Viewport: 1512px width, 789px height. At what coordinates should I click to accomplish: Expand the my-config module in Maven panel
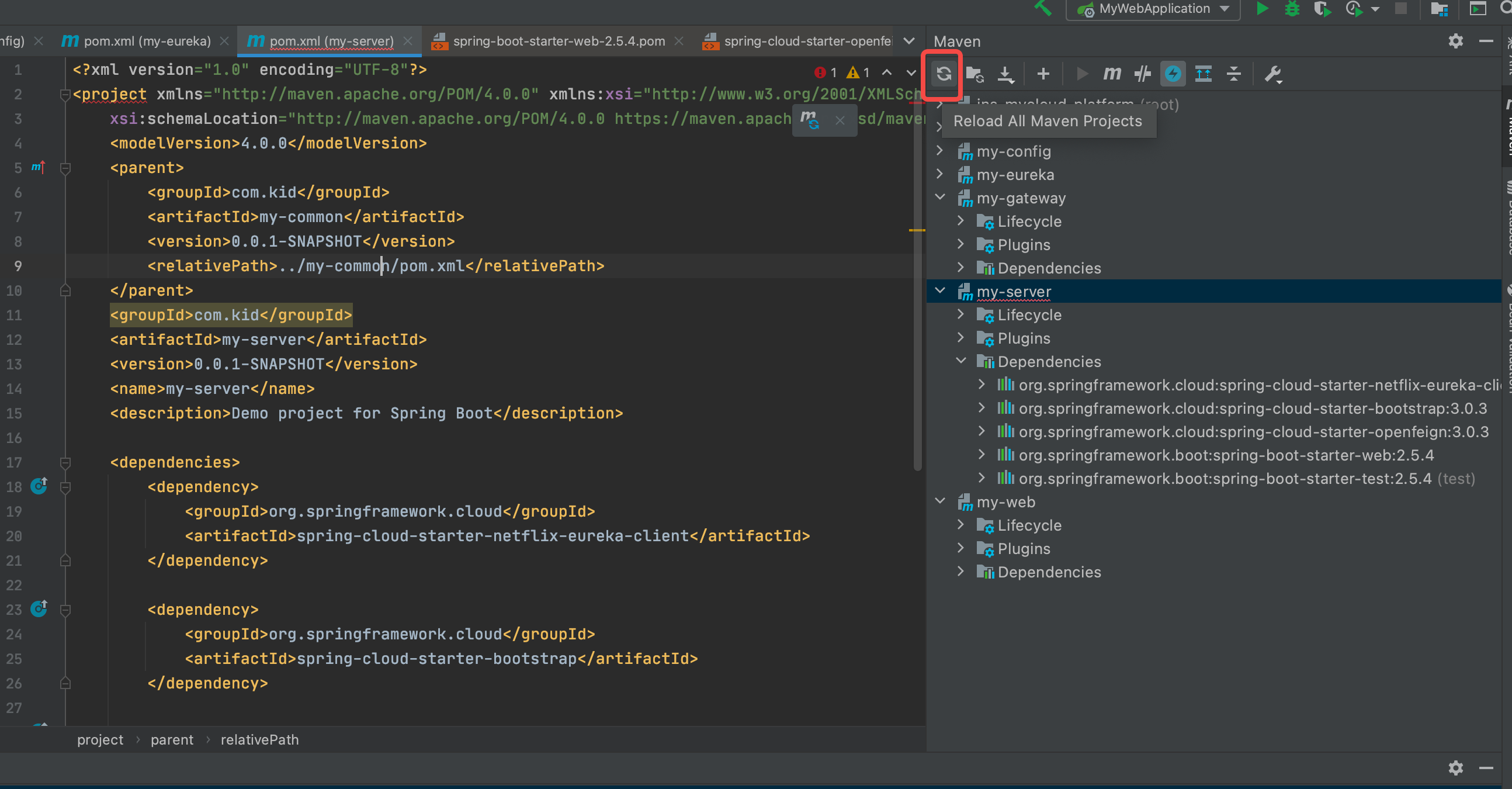[939, 151]
